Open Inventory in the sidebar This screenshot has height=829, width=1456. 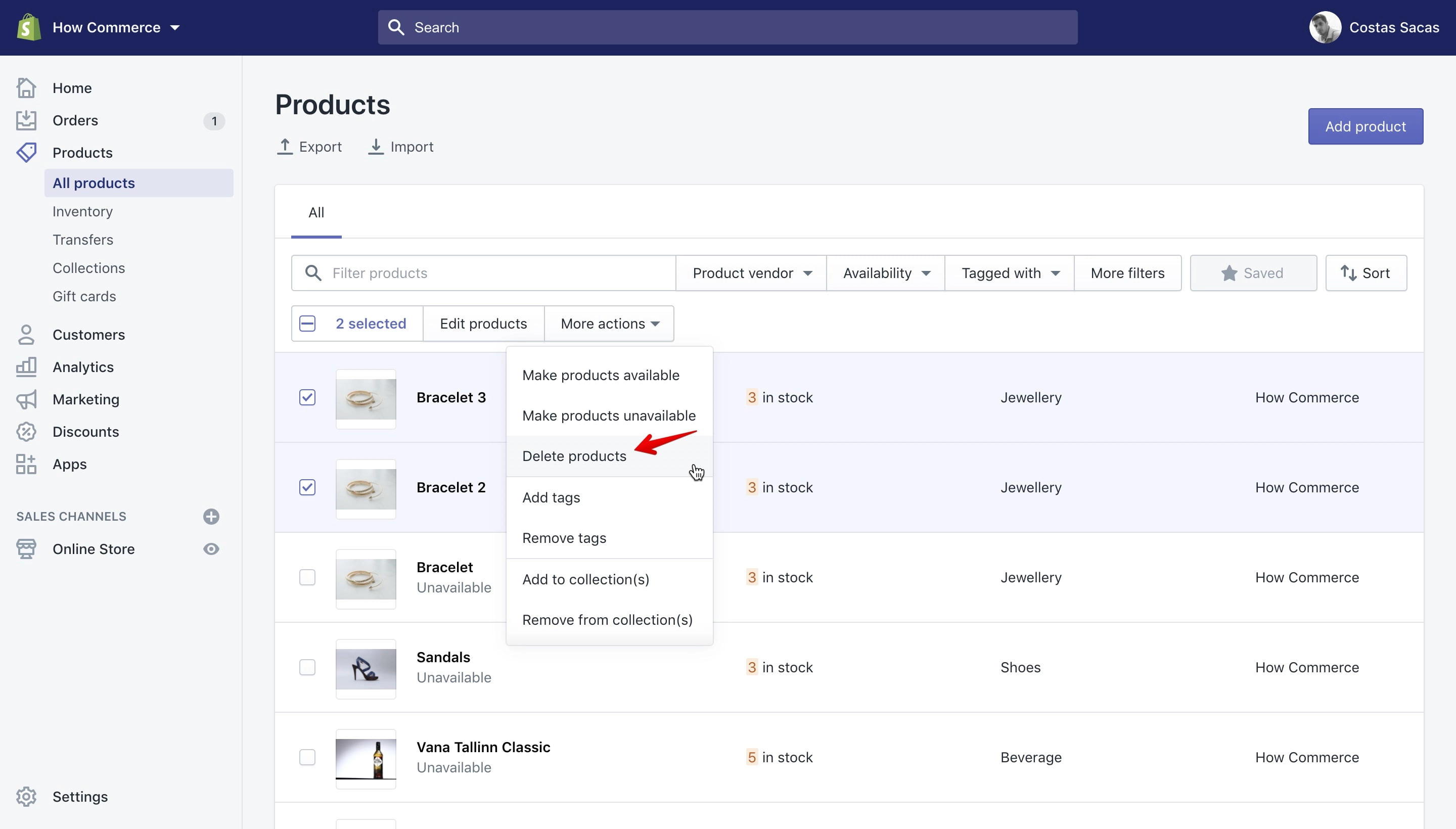click(82, 211)
